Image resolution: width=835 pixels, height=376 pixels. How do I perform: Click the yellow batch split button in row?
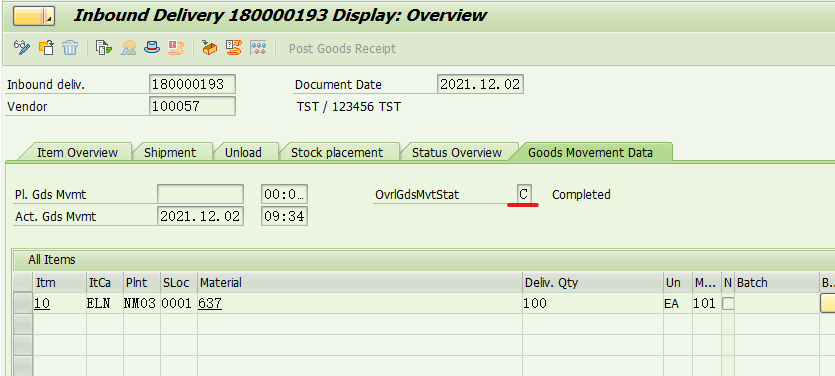[828, 304]
